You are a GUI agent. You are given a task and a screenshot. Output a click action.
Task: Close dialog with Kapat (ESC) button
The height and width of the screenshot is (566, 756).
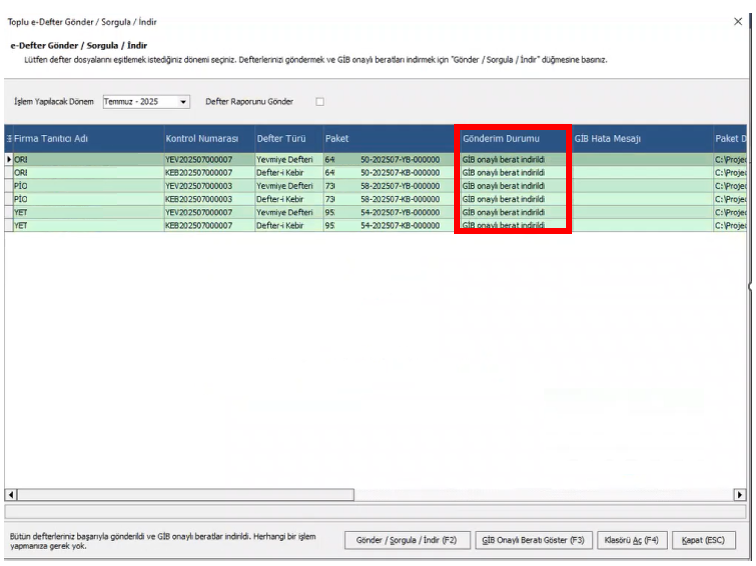pyautogui.click(x=703, y=540)
